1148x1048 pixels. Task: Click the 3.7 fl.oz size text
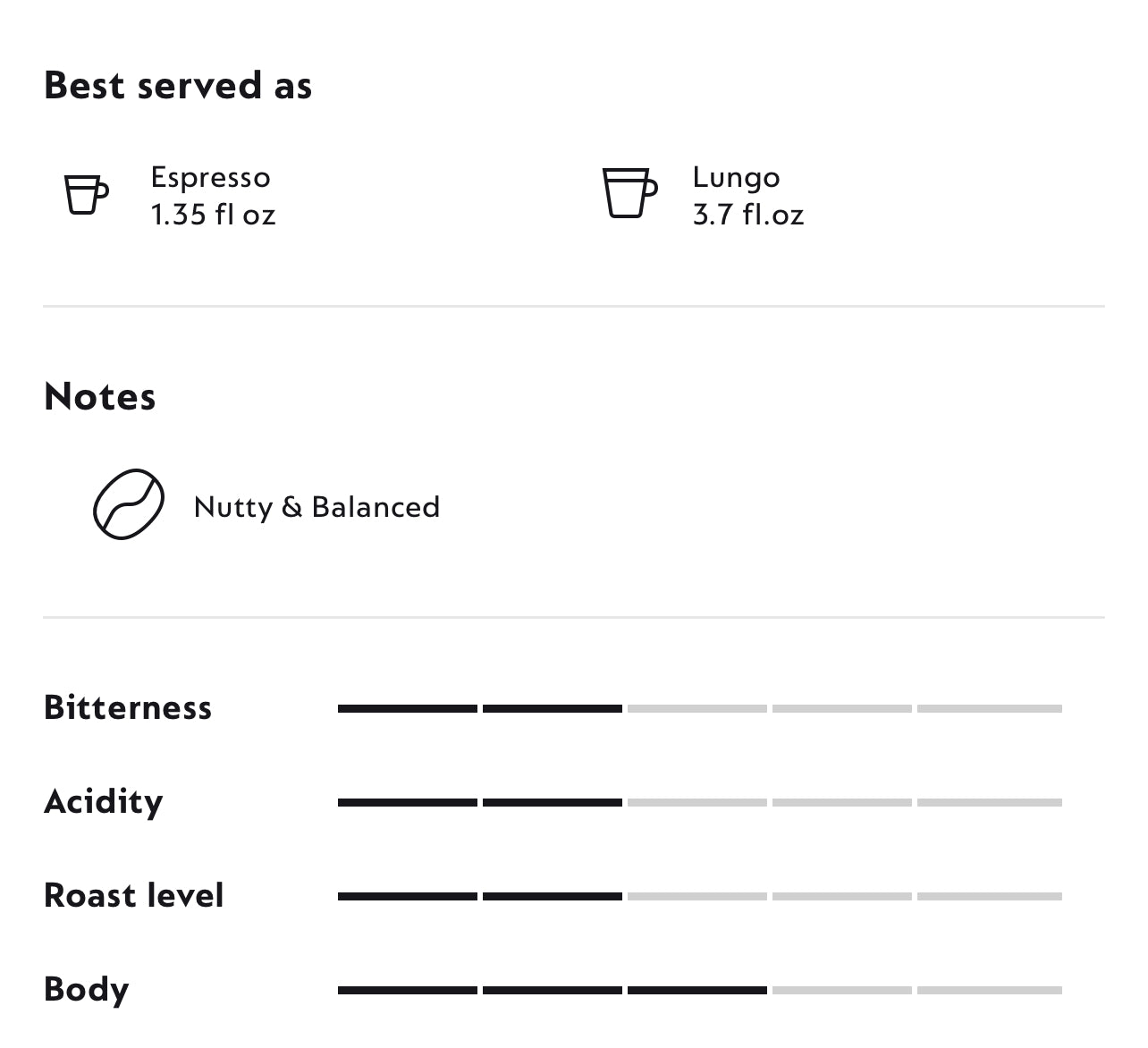tap(747, 215)
